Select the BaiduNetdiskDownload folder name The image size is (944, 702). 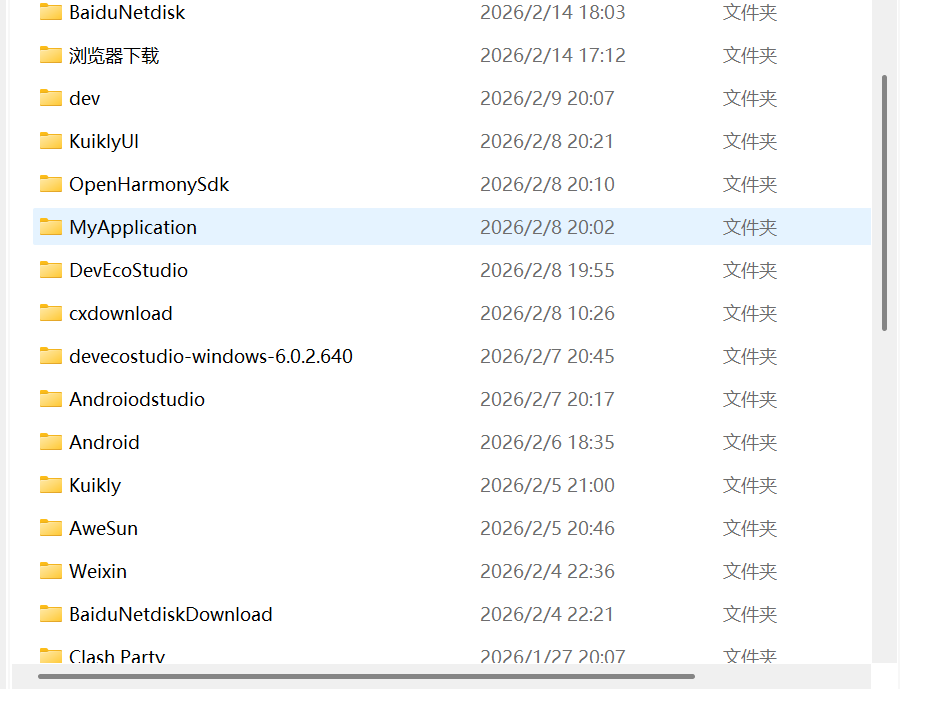(x=170, y=614)
